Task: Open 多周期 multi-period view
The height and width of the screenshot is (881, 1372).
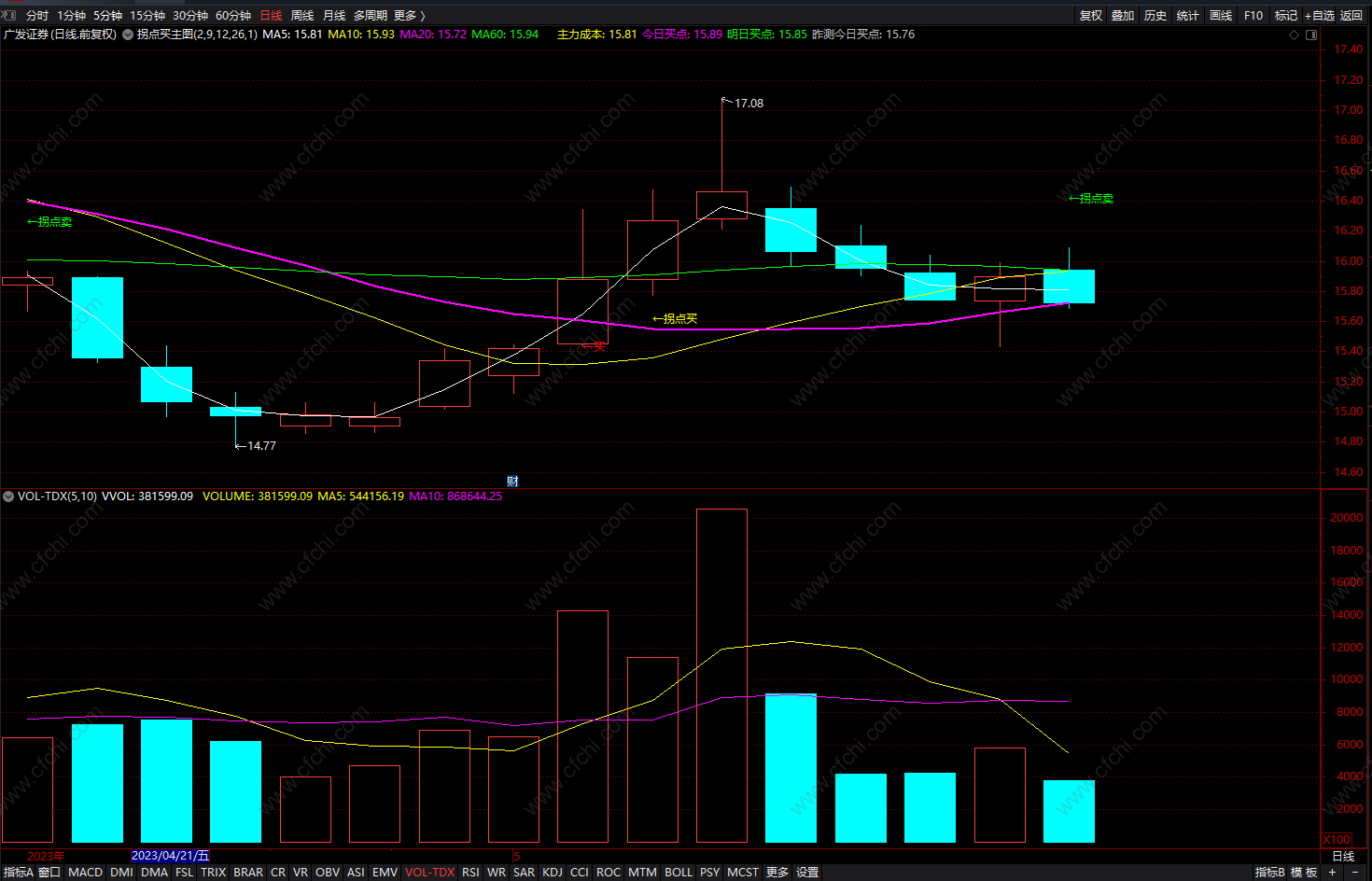Action: tap(370, 16)
